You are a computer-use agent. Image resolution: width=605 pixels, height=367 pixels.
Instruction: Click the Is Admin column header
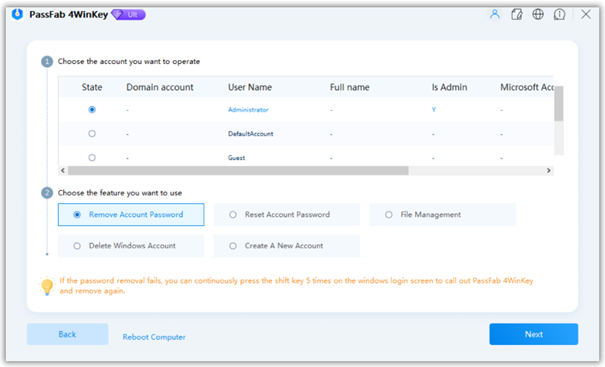point(449,87)
